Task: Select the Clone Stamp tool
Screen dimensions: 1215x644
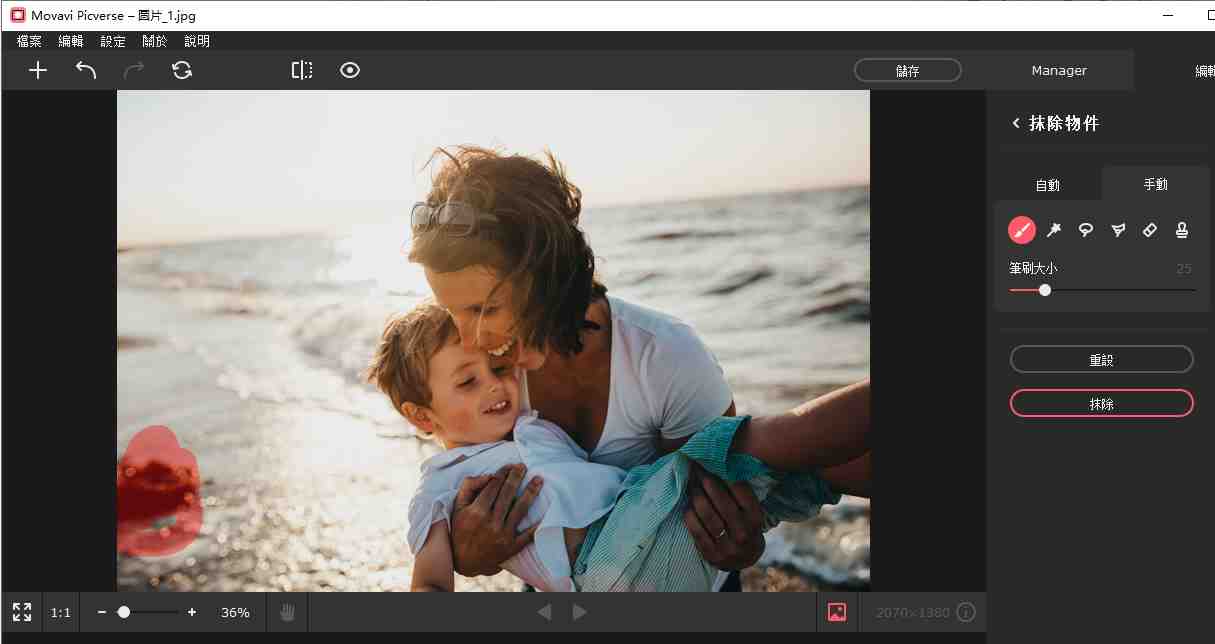Action: click(x=1182, y=230)
